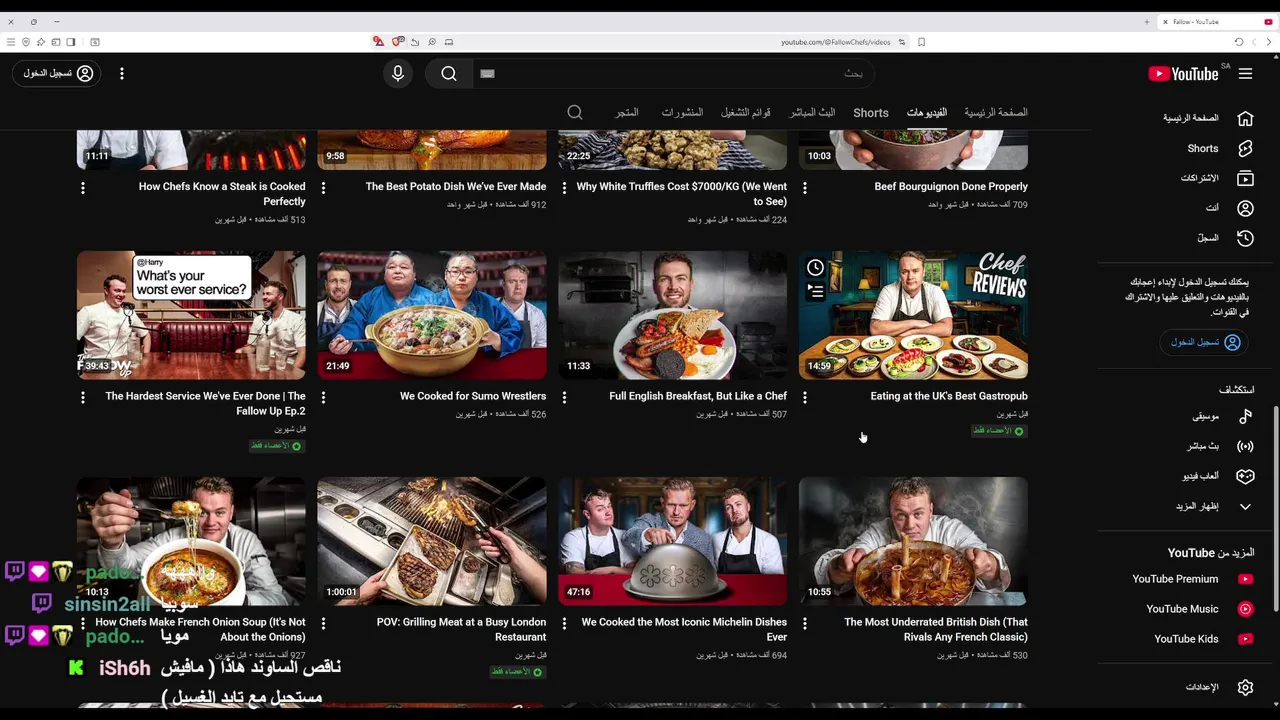Open a new browser tab with plus
Screen dimensions: 1280x720
1146,21
